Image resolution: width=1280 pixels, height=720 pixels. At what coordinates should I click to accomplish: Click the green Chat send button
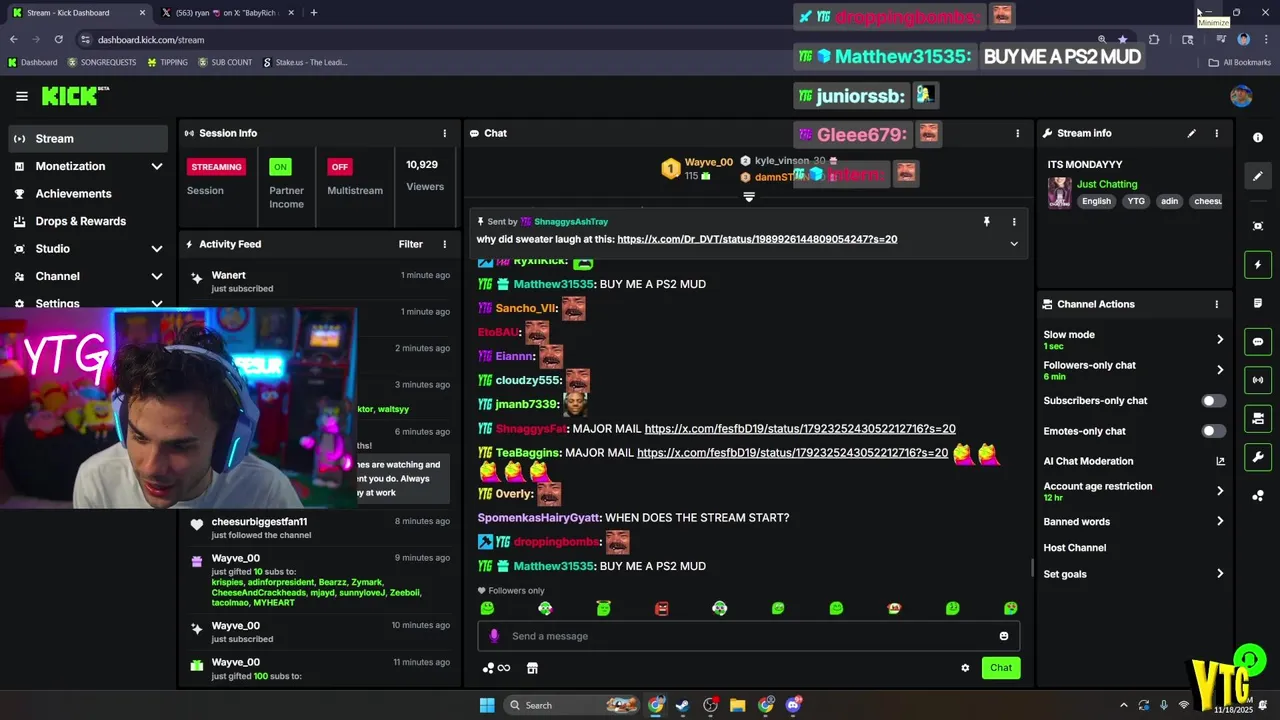[1001, 668]
